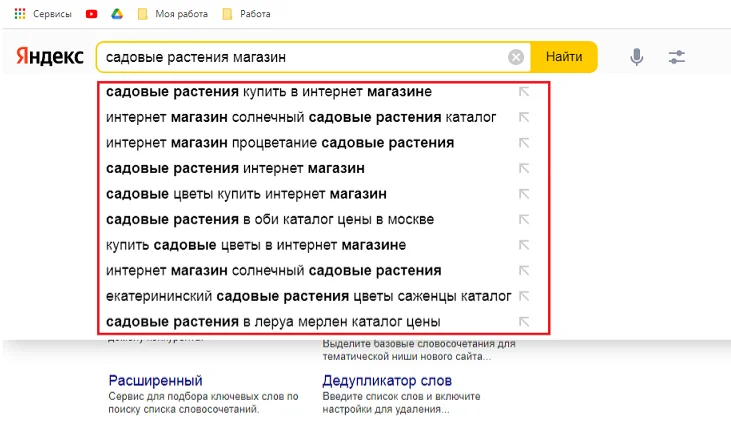Go to Яндекс home via logo
This screenshot has width=731, height=423.
pos(50,56)
